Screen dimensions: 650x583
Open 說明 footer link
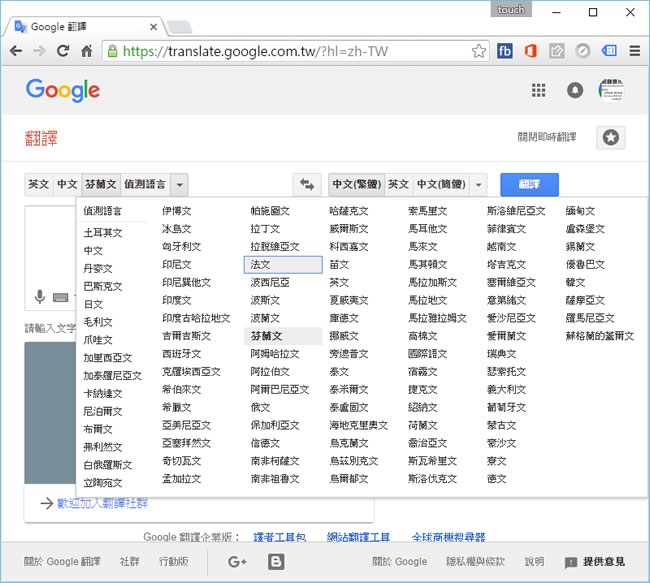pos(534,562)
